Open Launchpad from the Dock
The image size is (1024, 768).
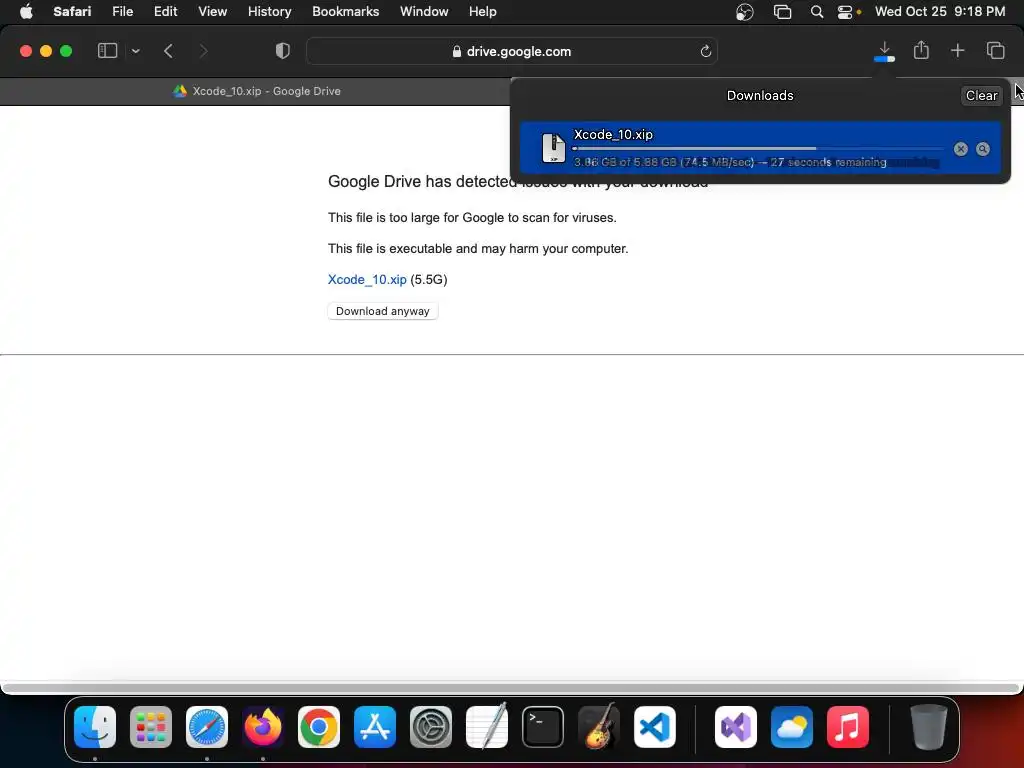[151, 727]
